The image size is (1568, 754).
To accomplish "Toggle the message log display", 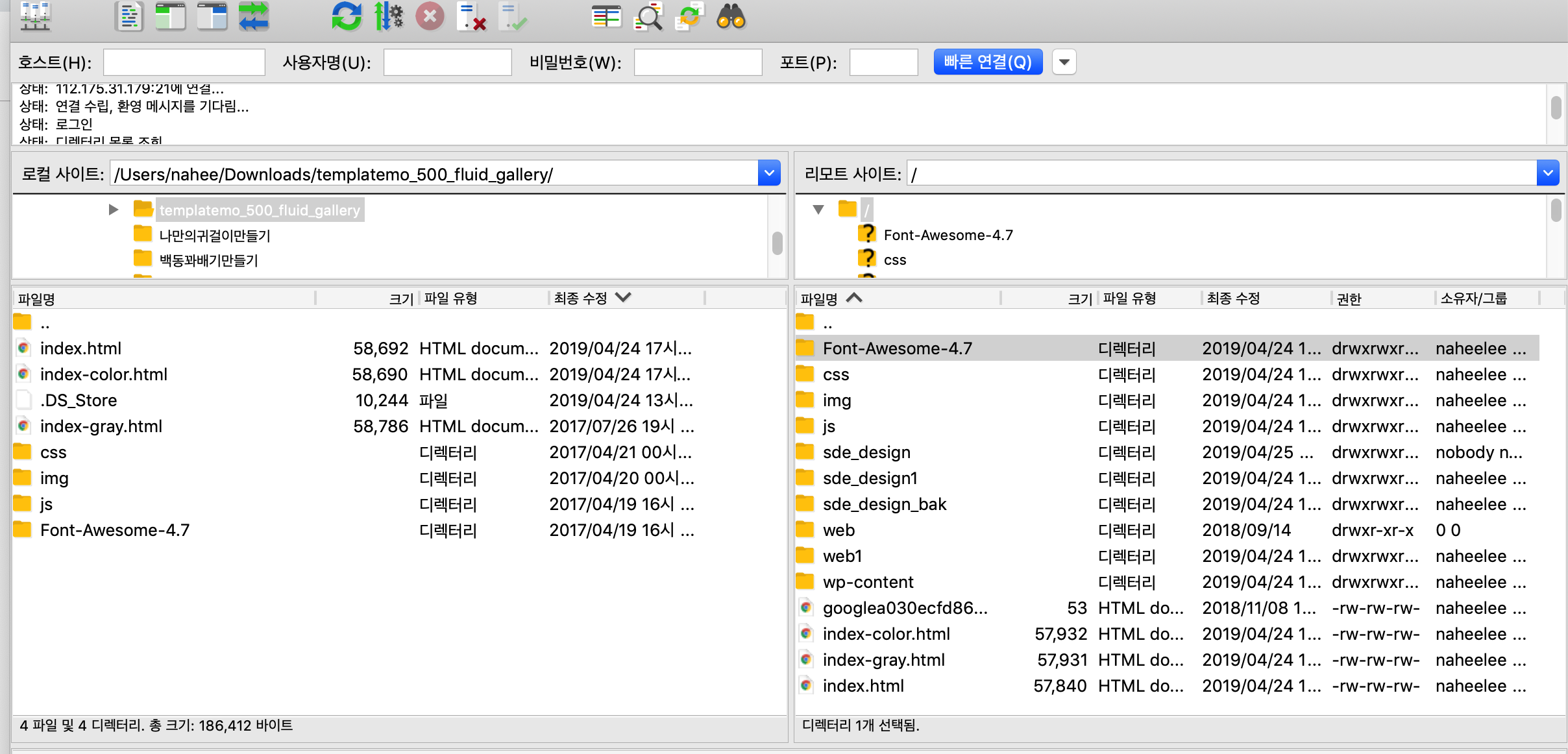I will click(129, 17).
